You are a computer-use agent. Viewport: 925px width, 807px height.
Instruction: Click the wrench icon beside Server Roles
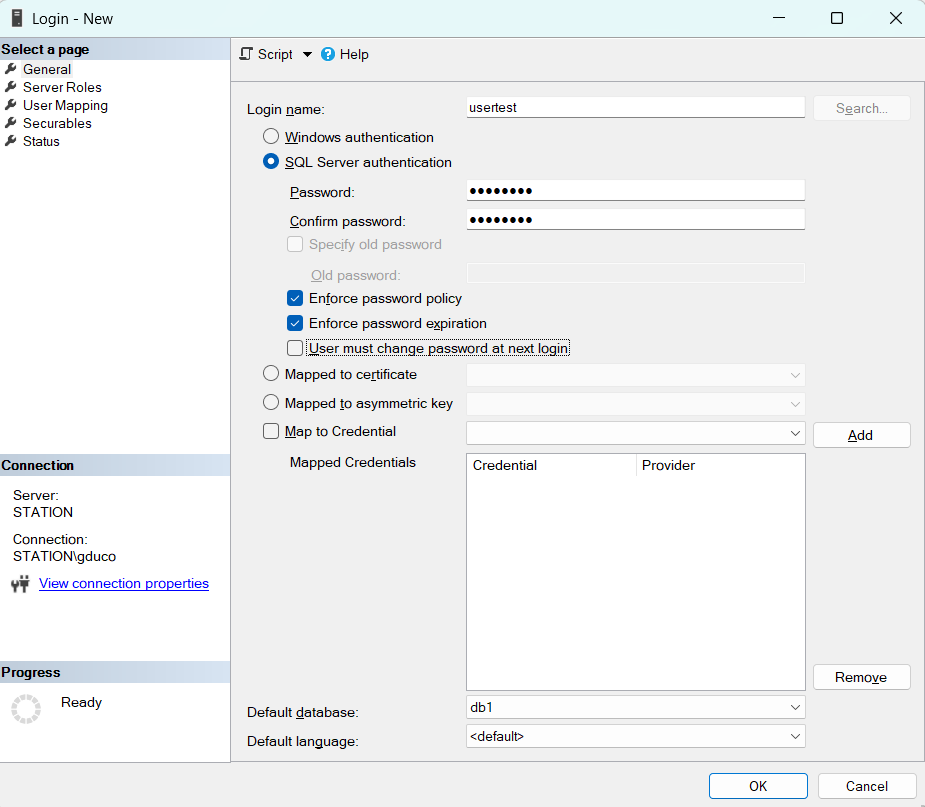point(11,87)
